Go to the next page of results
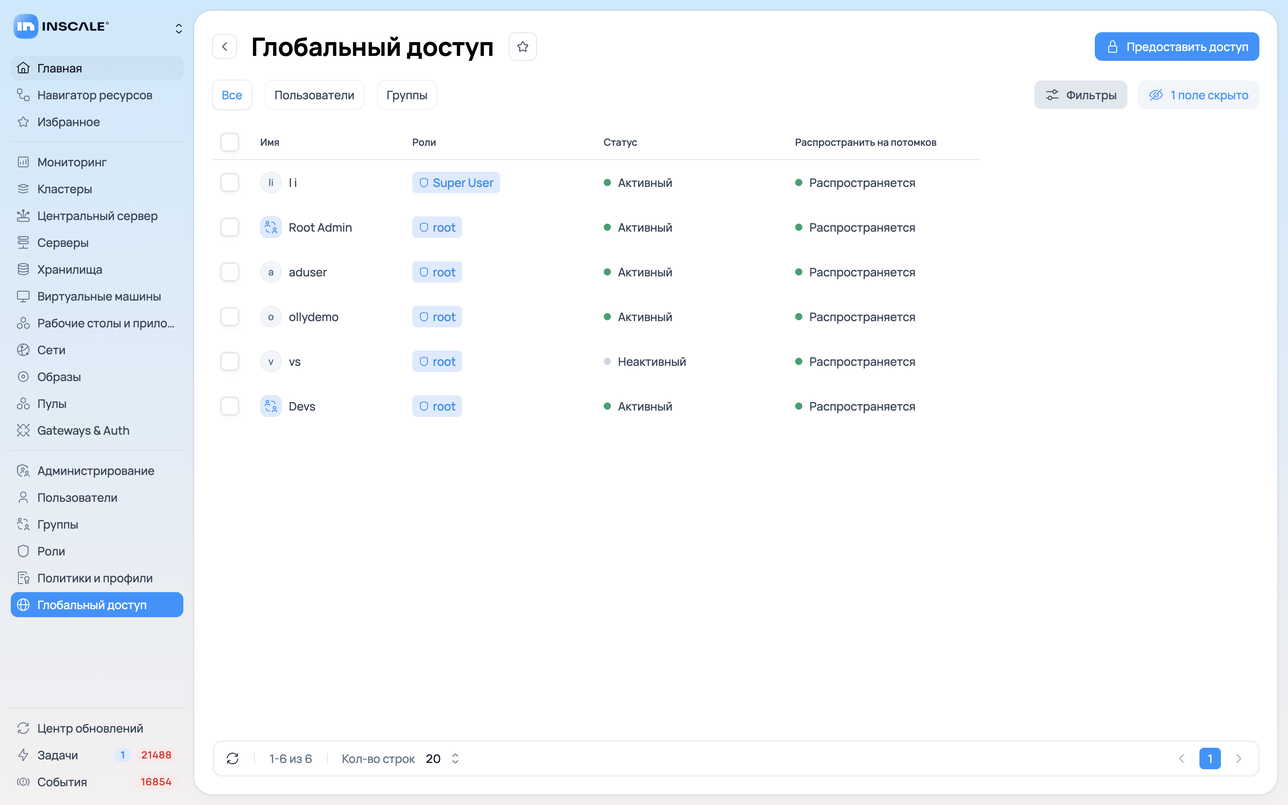This screenshot has width=1288, height=805. pyautogui.click(x=1239, y=759)
